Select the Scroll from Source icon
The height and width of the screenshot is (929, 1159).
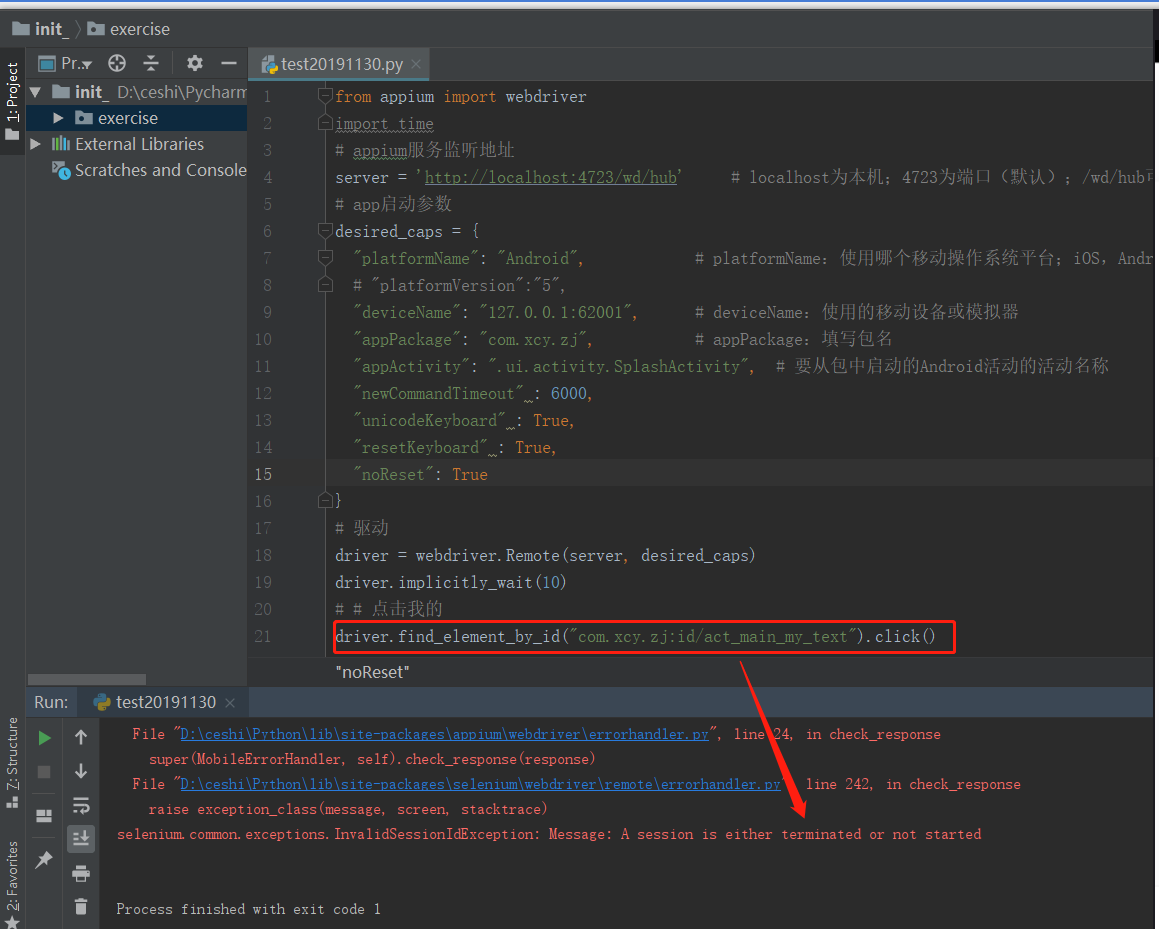tap(117, 62)
